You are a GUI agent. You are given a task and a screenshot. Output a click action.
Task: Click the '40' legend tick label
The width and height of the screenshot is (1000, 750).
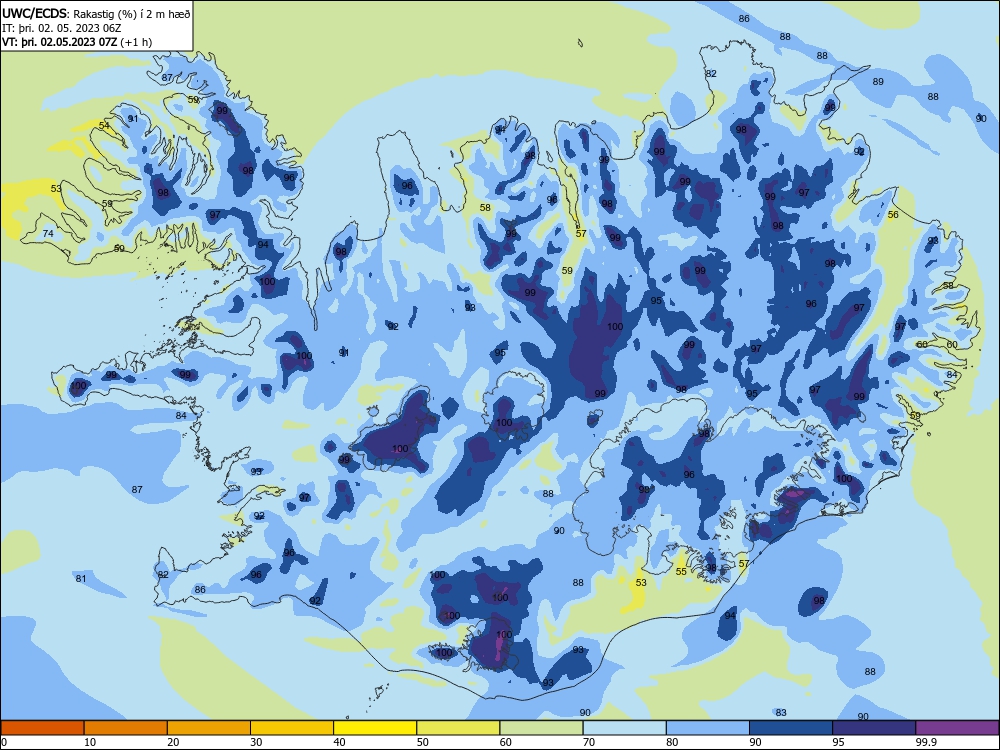pyautogui.click(x=340, y=742)
